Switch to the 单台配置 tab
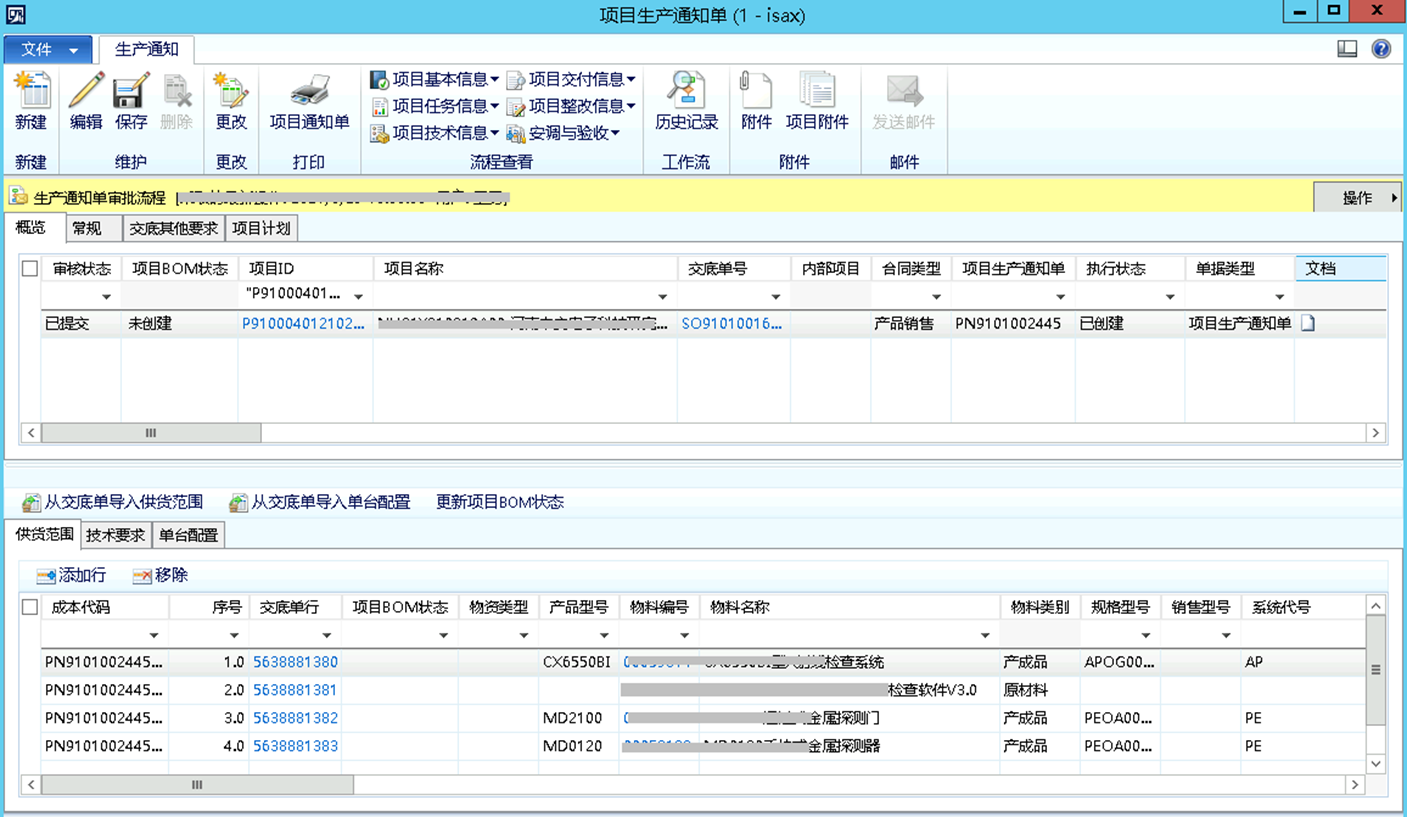 188,535
